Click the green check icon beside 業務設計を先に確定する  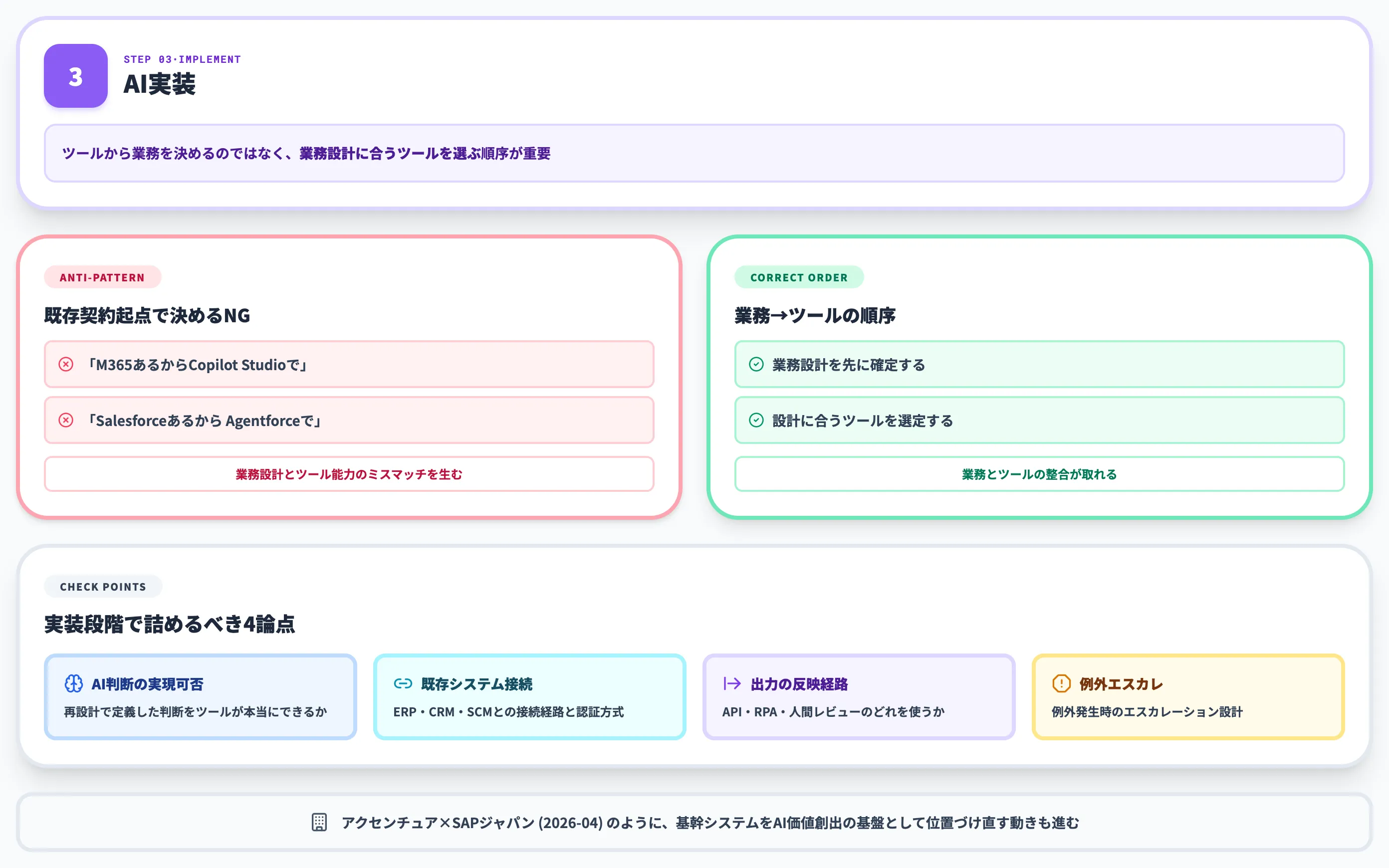(756, 365)
